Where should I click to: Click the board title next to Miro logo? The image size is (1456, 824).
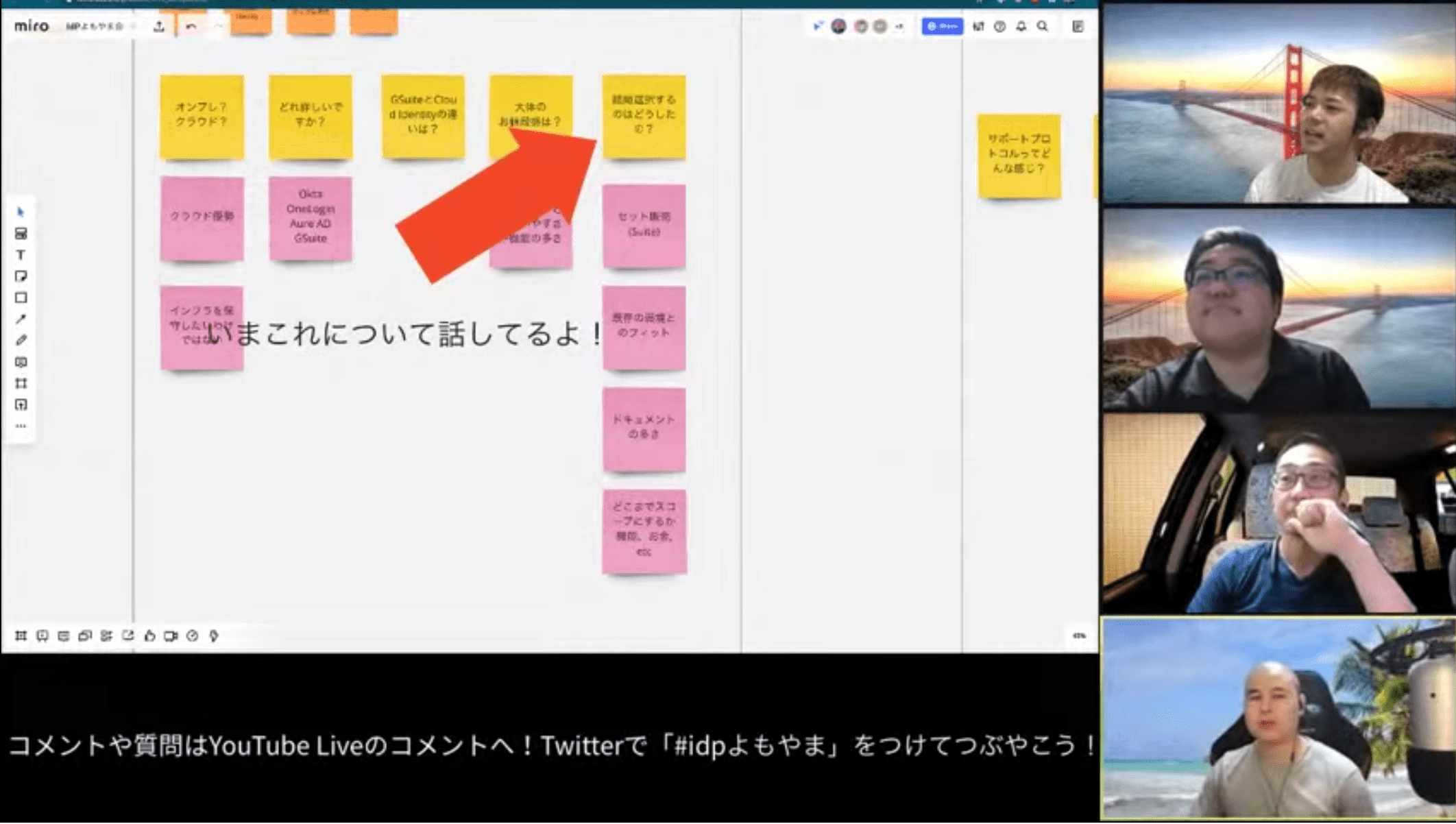point(95,26)
